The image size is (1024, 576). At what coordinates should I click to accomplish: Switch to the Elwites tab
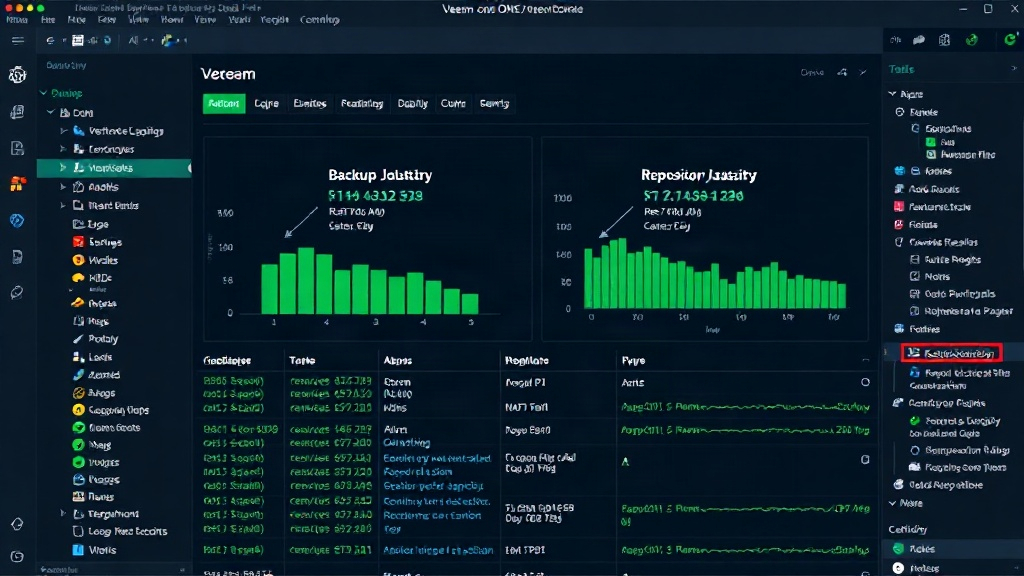point(310,104)
